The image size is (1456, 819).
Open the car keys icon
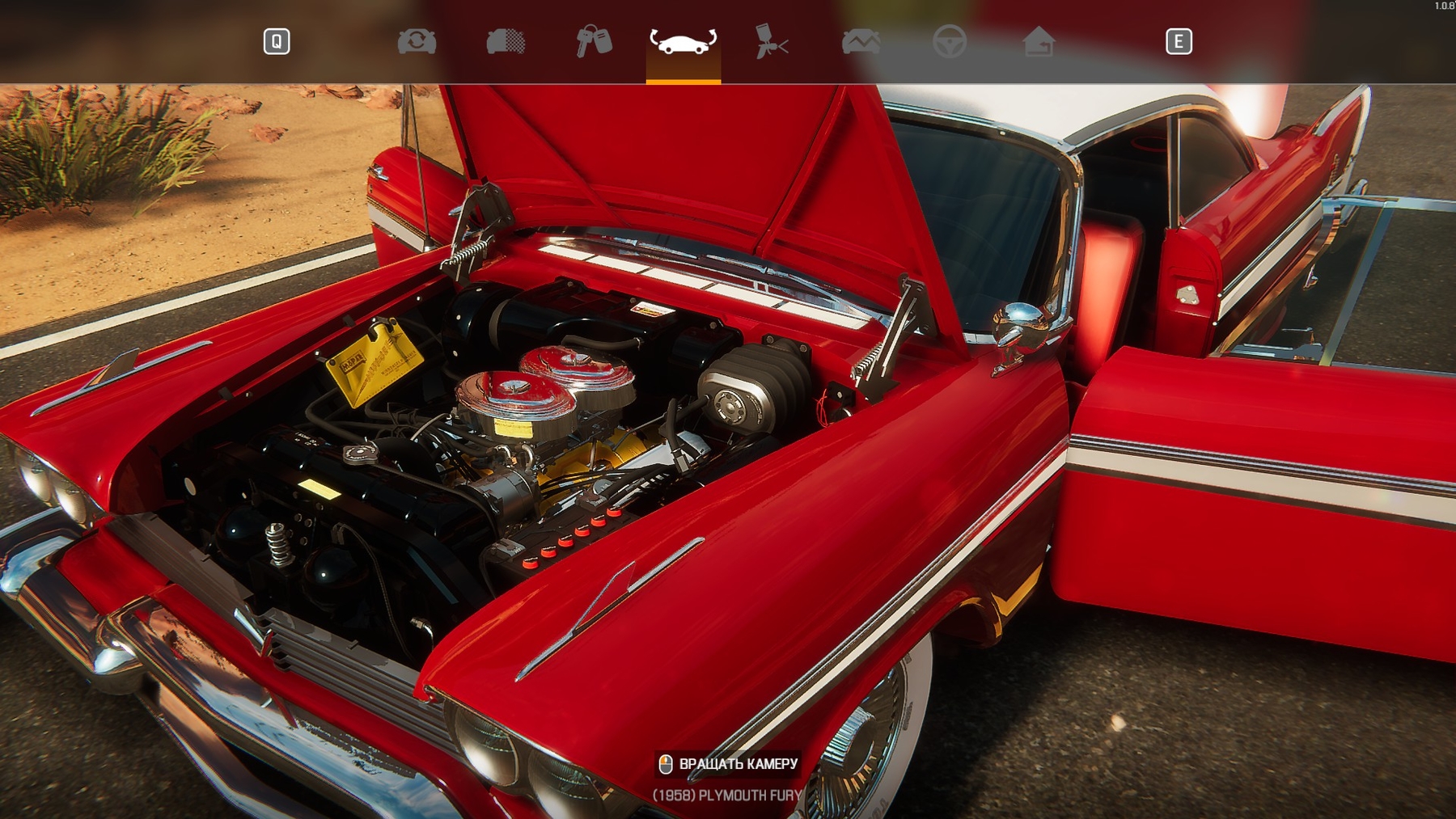[594, 41]
